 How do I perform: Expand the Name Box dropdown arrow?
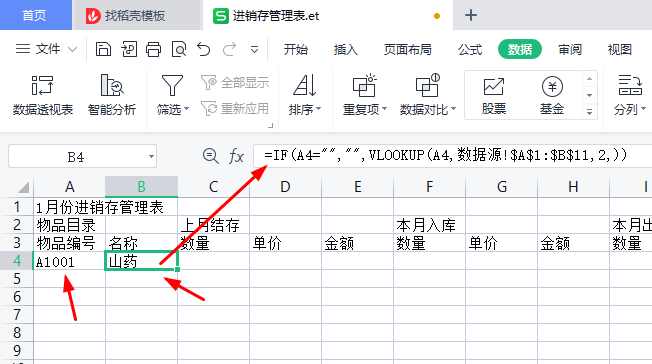151,157
